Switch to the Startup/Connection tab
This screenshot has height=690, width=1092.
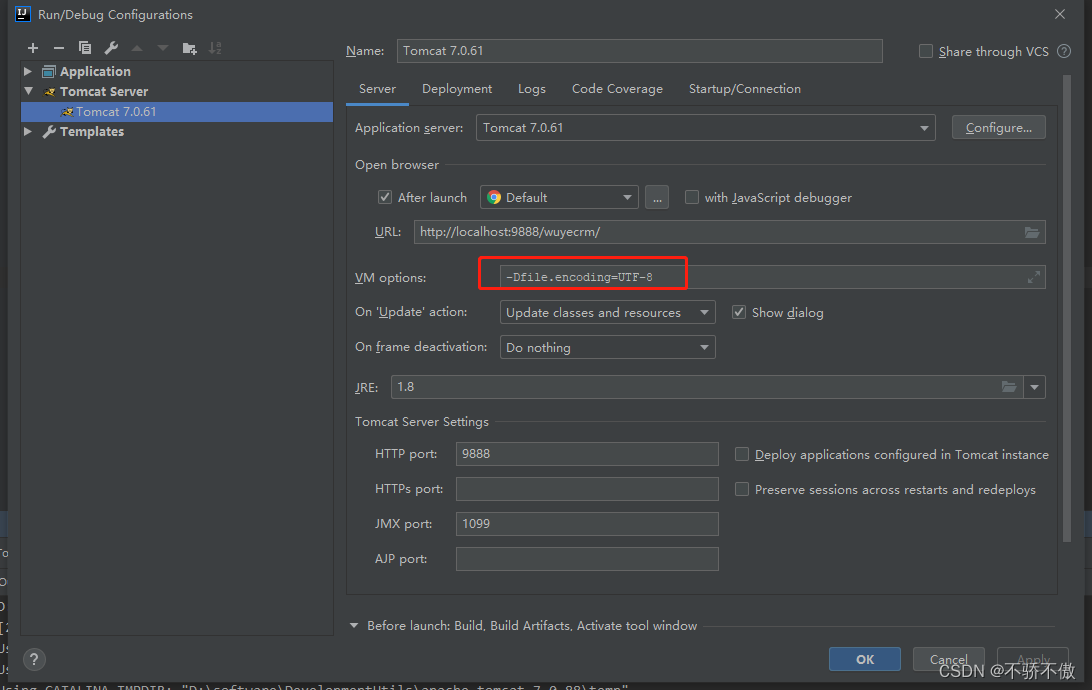click(744, 89)
